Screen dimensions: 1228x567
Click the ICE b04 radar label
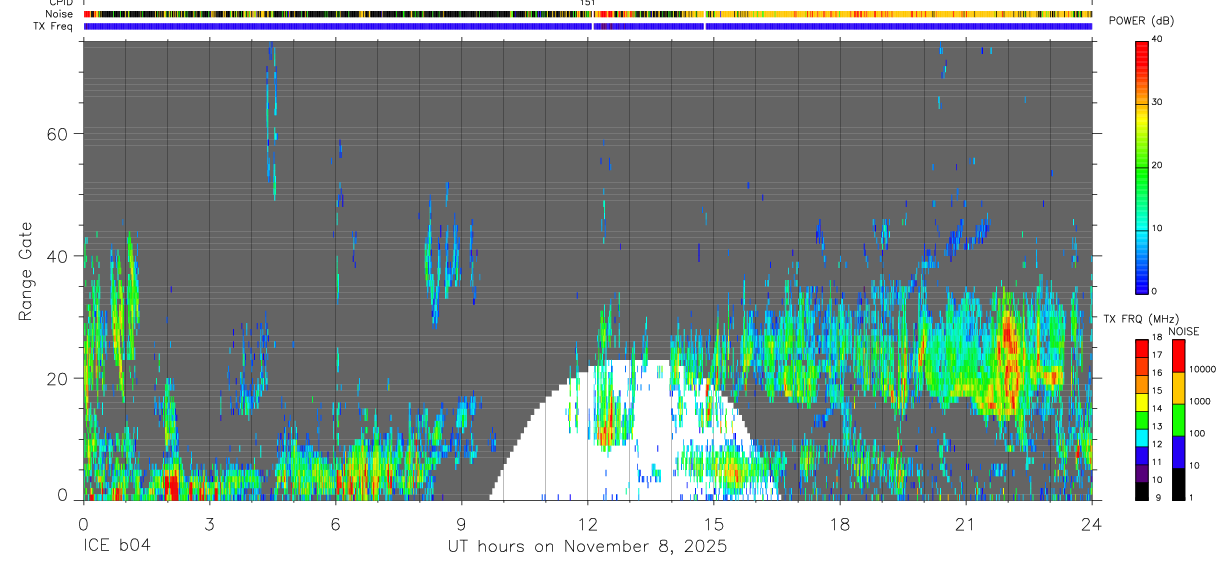(116, 547)
